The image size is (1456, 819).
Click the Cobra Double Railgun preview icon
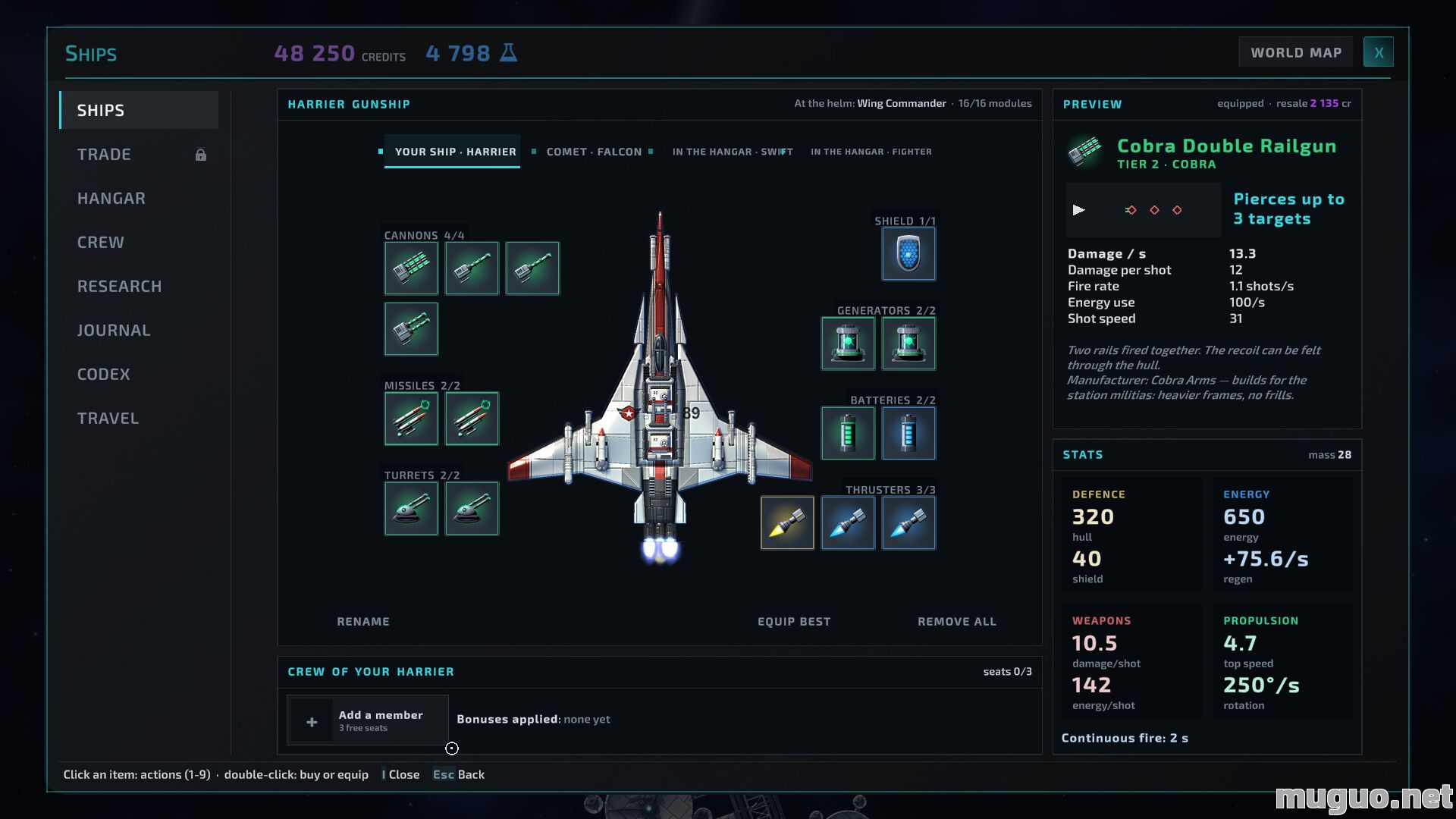pos(1085,152)
